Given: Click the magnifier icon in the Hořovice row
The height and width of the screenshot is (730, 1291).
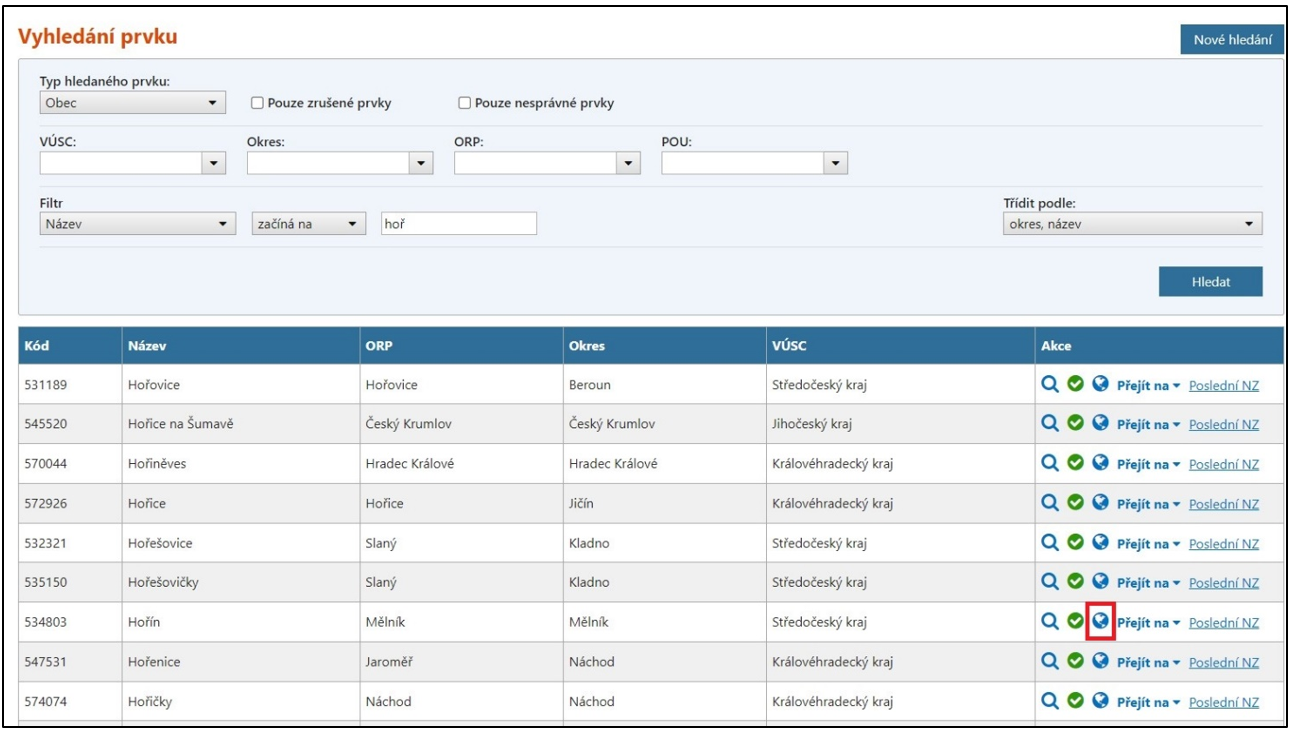Looking at the screenshot, I should click(x=1050, y=385).
